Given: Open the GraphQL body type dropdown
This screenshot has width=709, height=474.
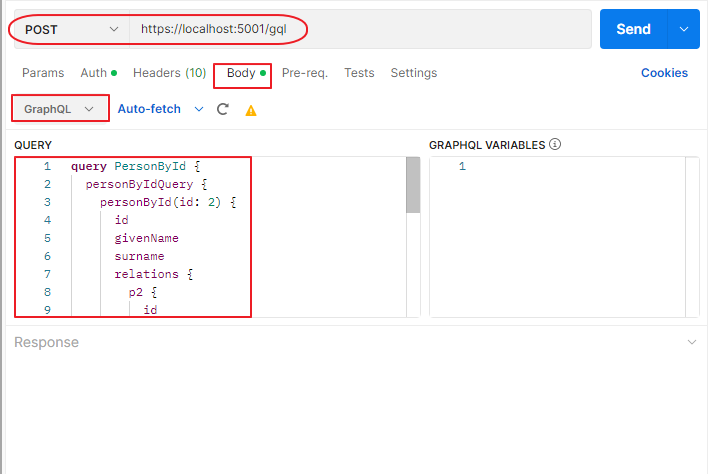Looking at the screenshot, I should click(x=60, y=109).
